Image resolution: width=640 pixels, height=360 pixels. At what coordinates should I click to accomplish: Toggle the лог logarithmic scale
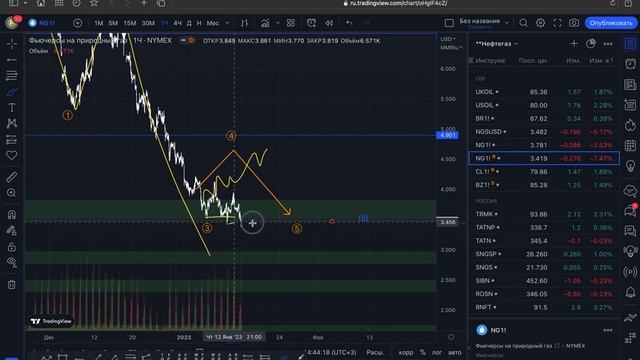tap(437, 352)
